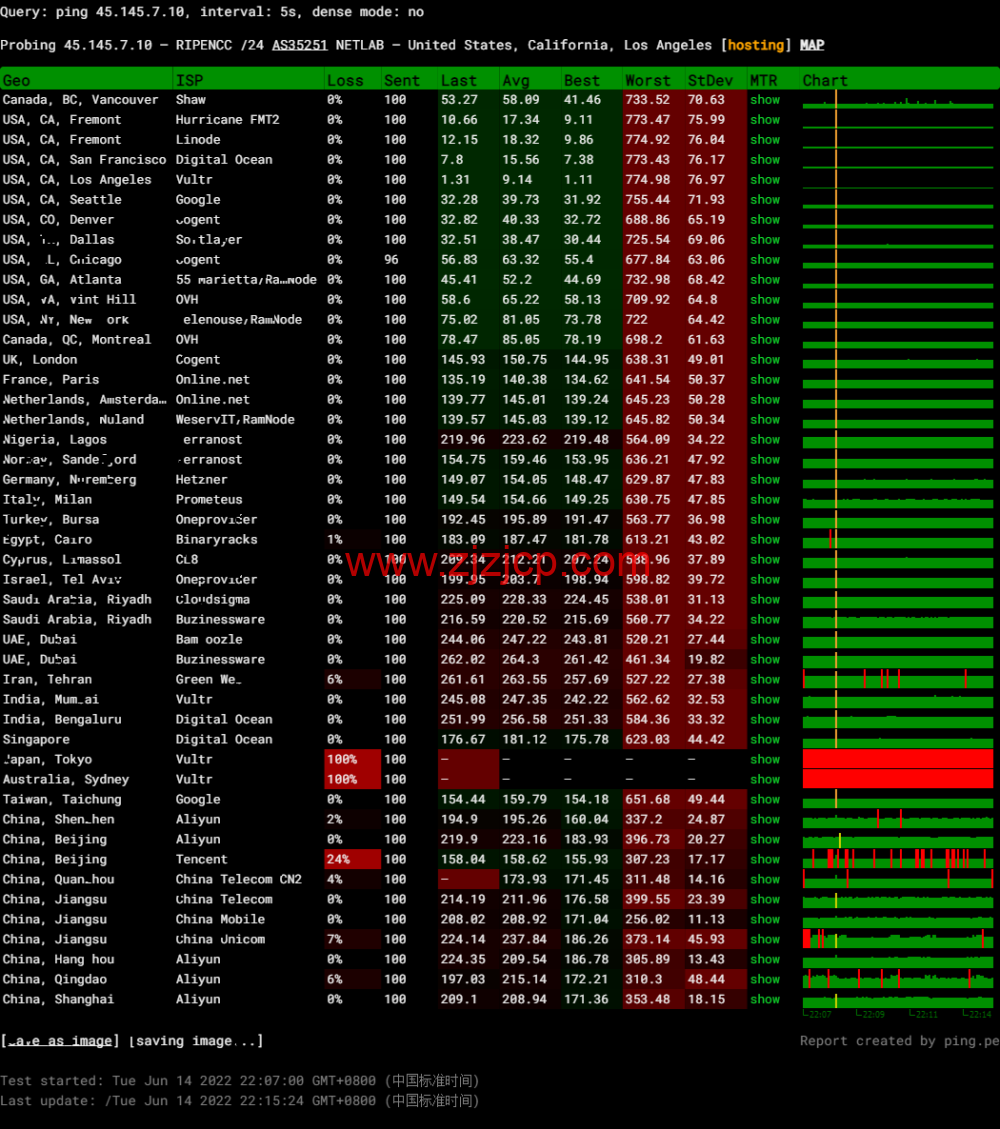Click the Avg column header
Image resolution: width=1000 pixels, height=1129 pixels.
[x=516, y=80]
